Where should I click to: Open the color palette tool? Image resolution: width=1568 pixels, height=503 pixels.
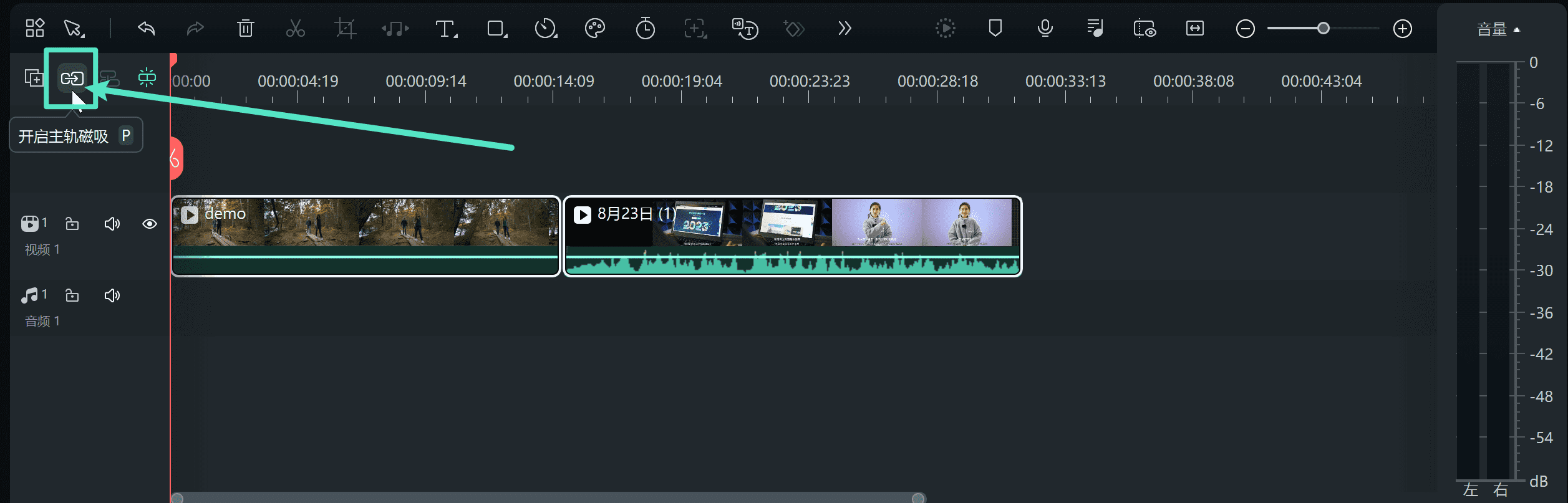pos(594,29)
